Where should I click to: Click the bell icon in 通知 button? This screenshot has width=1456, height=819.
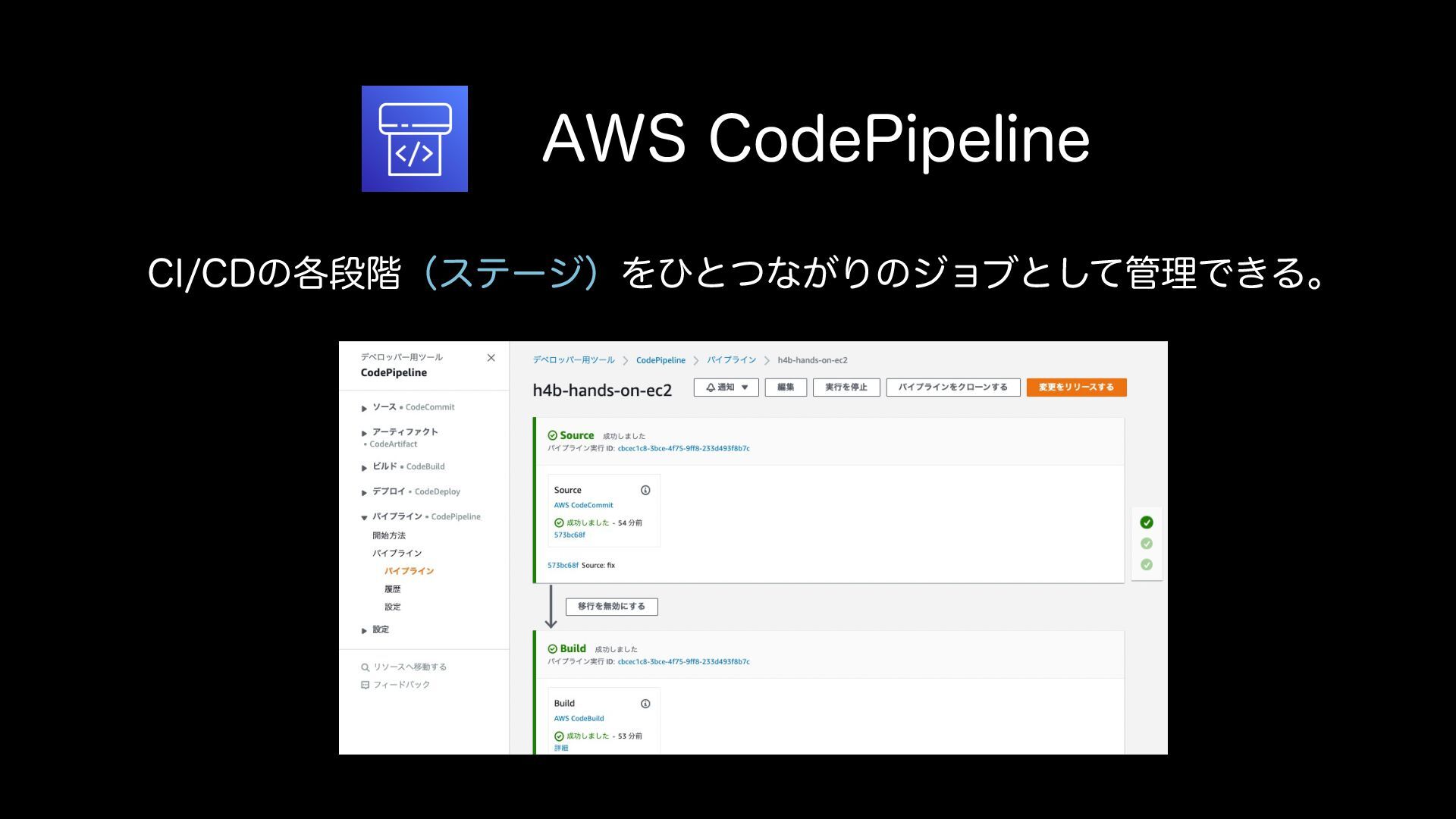point(711,388)
